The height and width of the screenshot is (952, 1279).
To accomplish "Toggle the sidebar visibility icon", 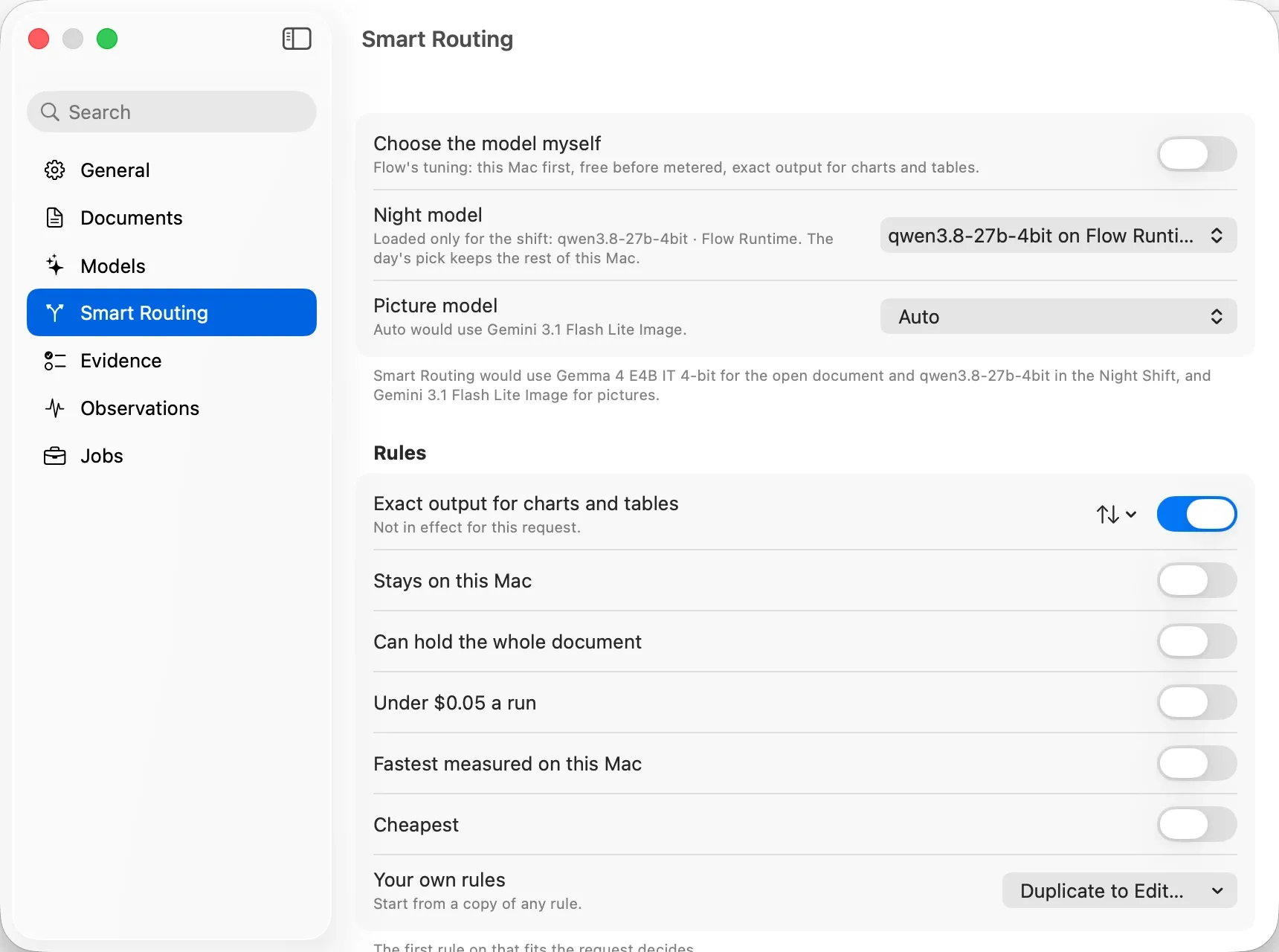I will point(297,39).
